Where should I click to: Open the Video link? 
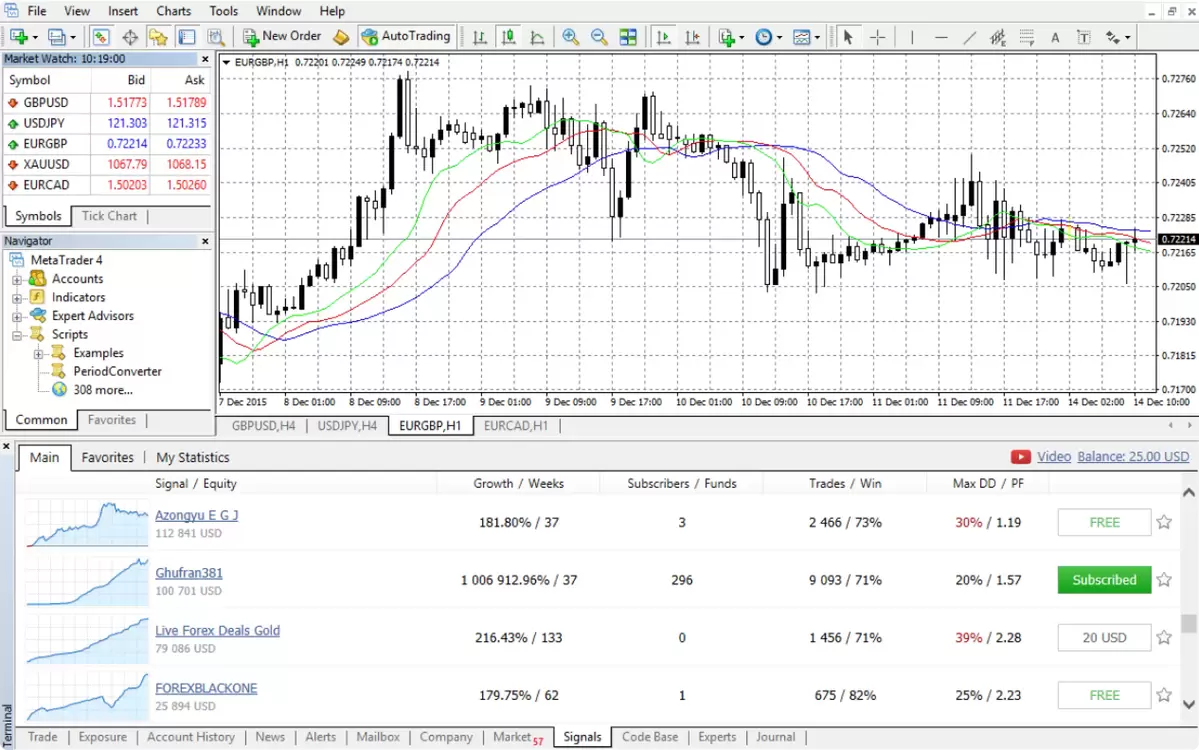coord(1054,456)
